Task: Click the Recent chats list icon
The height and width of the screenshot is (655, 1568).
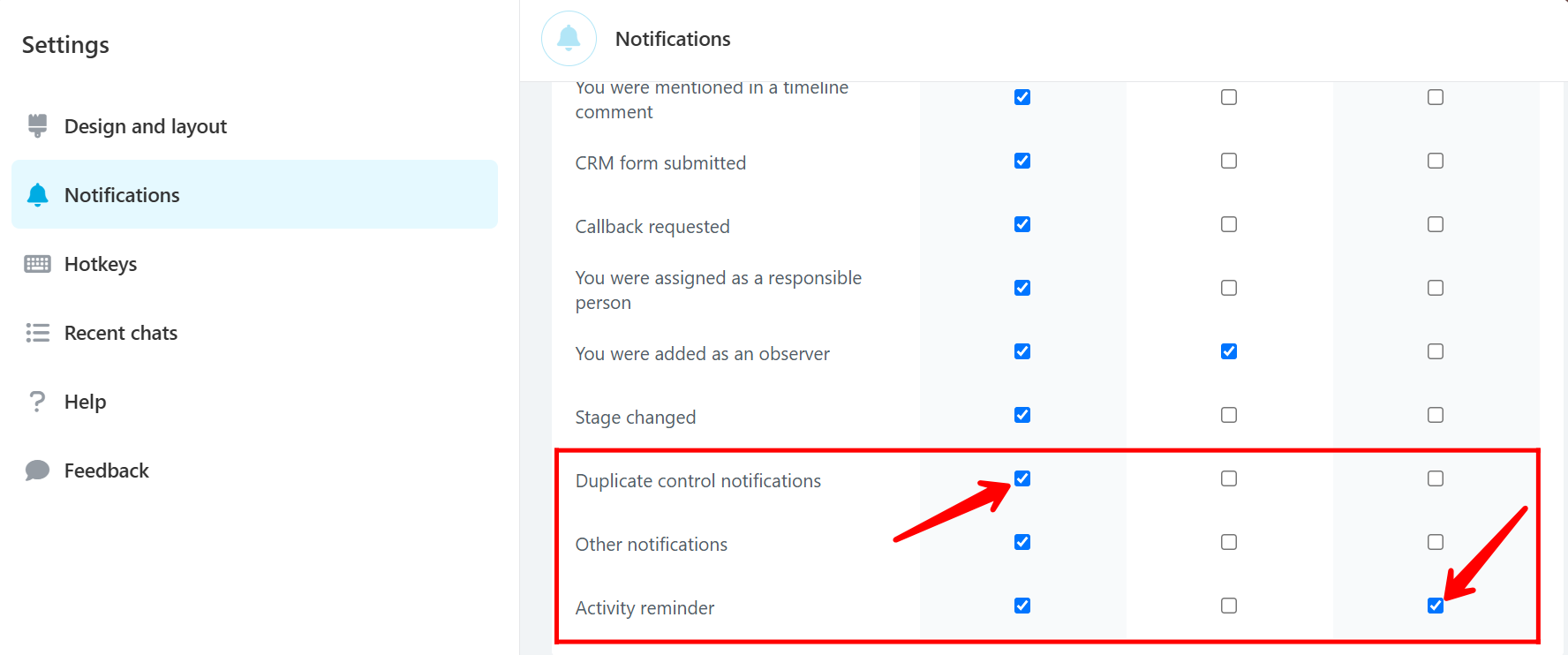Action: pos(37,333)
